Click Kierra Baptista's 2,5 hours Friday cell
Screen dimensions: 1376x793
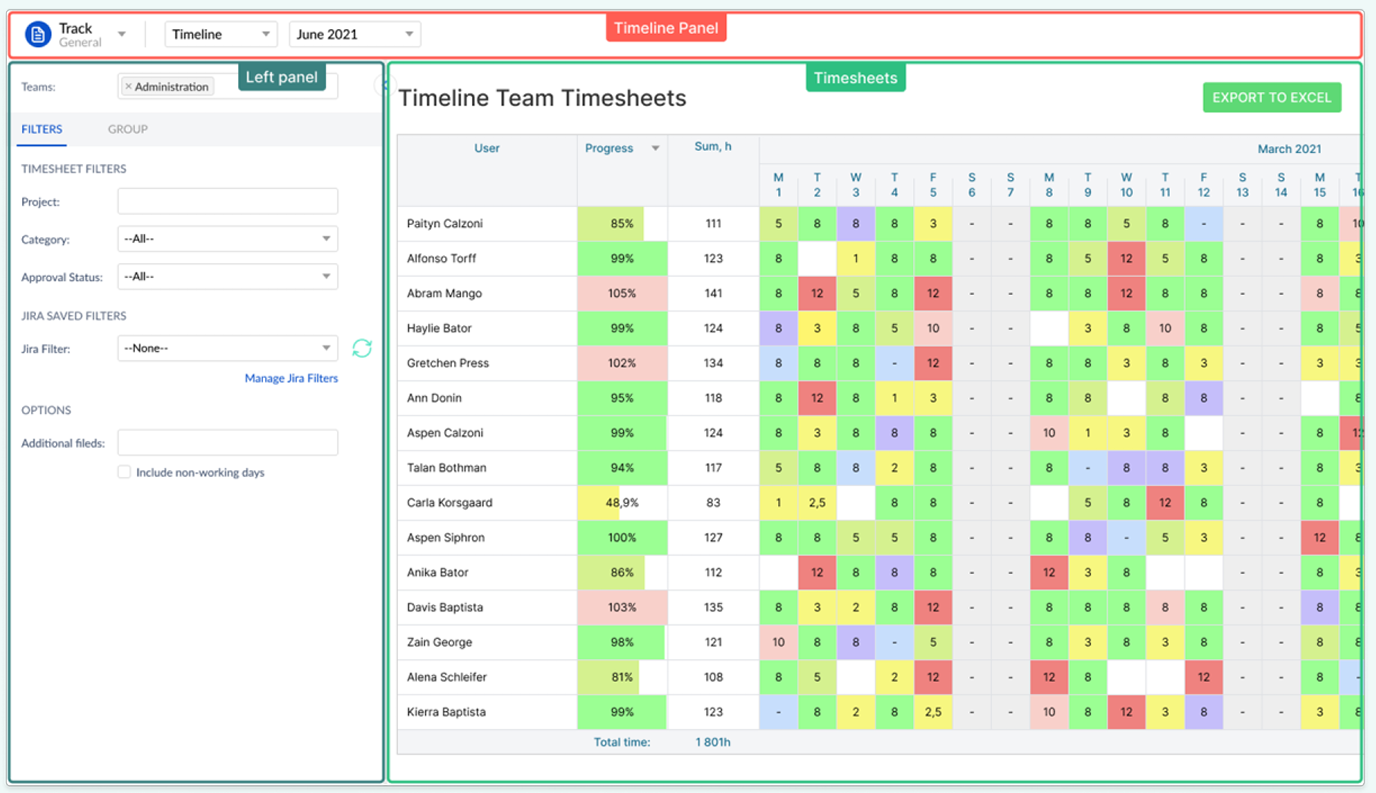(933, 713)
